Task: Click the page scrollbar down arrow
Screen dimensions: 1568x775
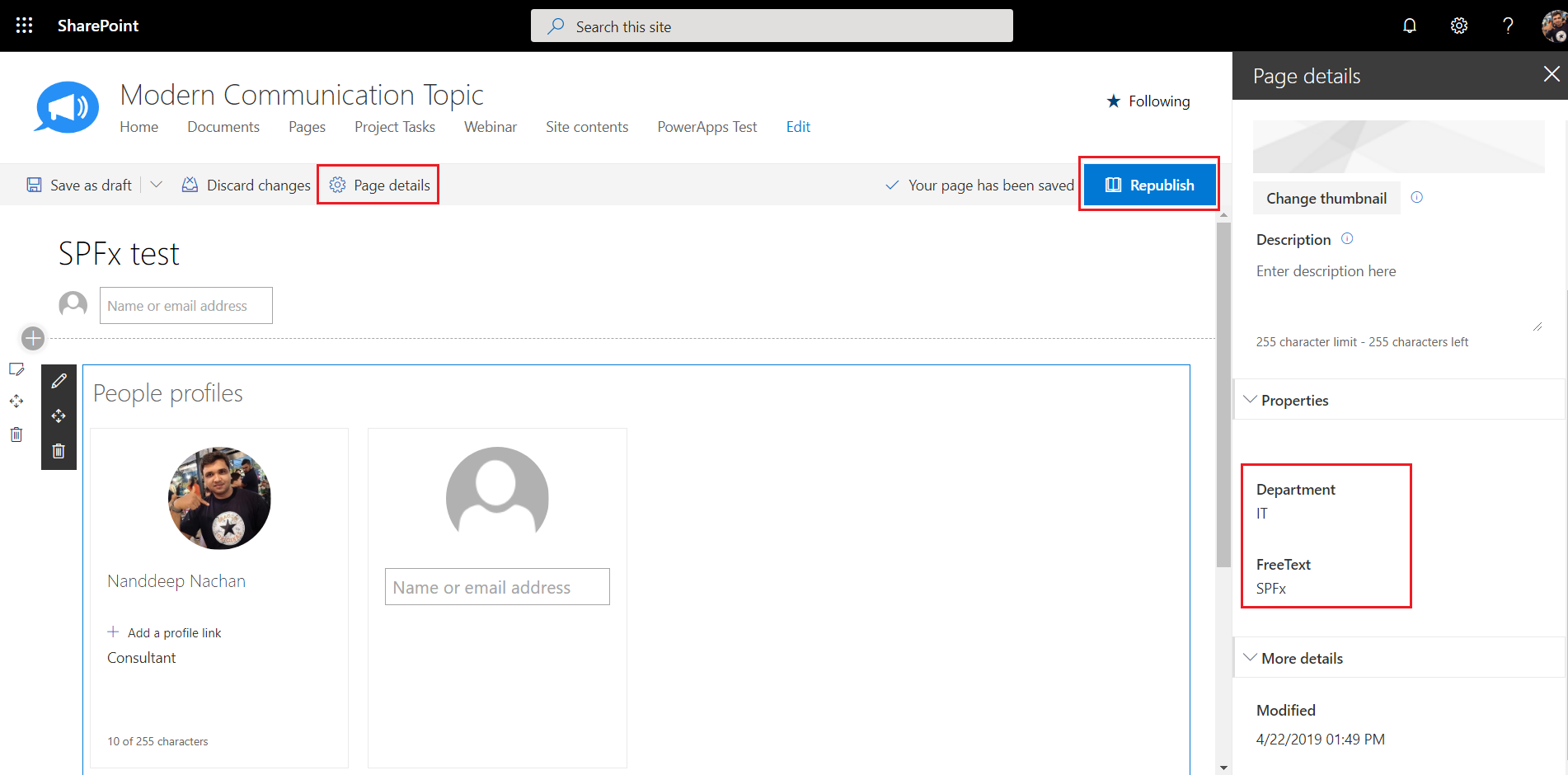Action: tap(1223, 768)
